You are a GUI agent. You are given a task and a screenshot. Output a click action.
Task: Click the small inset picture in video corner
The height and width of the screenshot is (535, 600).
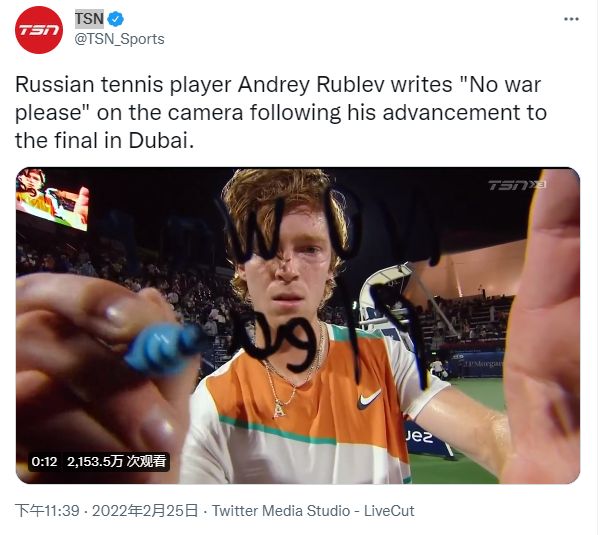point(52,198)
